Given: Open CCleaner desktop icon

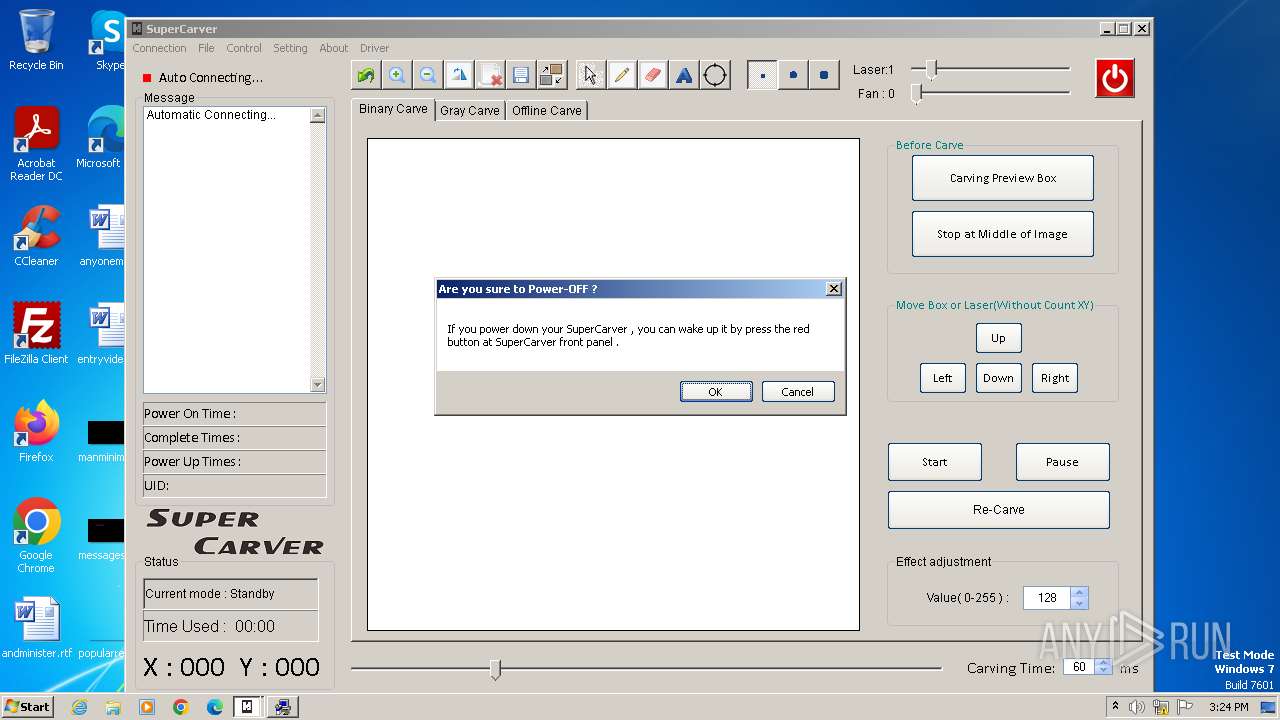Looking at the screenshot, I should pyautogui.click(x=36, y=236).
